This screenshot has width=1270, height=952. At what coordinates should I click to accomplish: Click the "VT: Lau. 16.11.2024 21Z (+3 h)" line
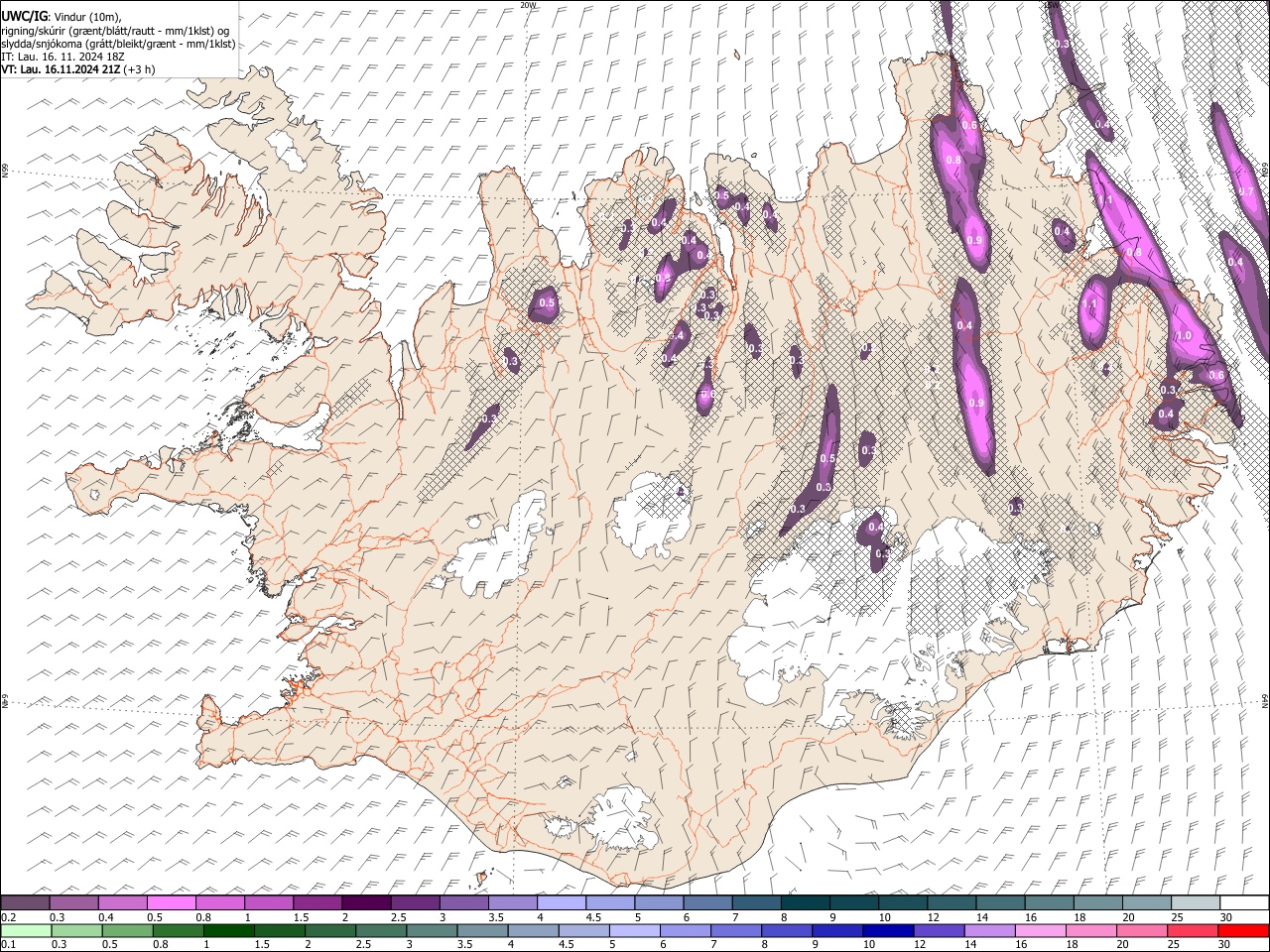point(77,69)
